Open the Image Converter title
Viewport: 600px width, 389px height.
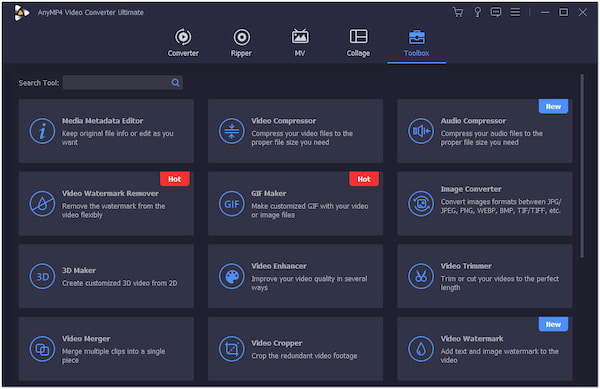[x=471, y=189]
